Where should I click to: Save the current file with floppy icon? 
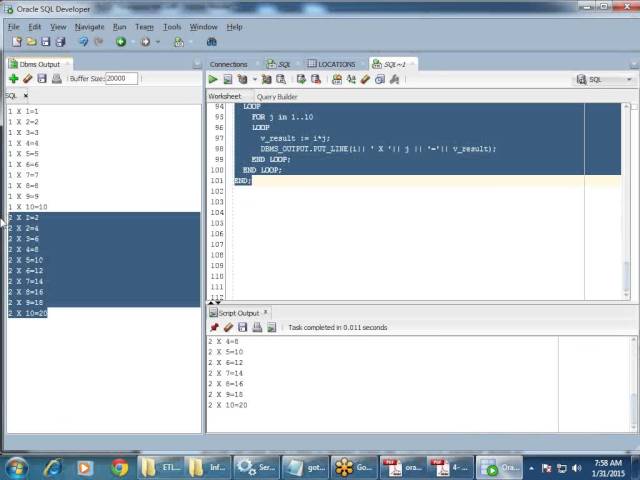tap(46, 42)
